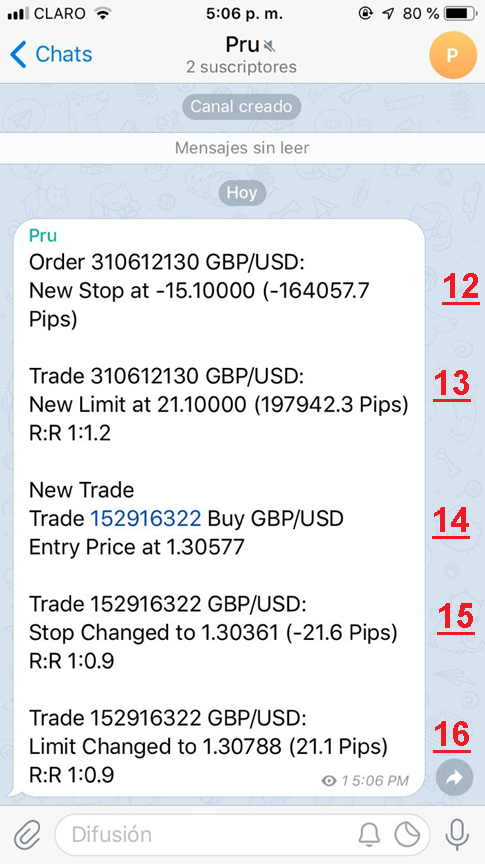Tap the back chevron arrow
This screenshot has width=485, height=864.
[x=18, y=55]
